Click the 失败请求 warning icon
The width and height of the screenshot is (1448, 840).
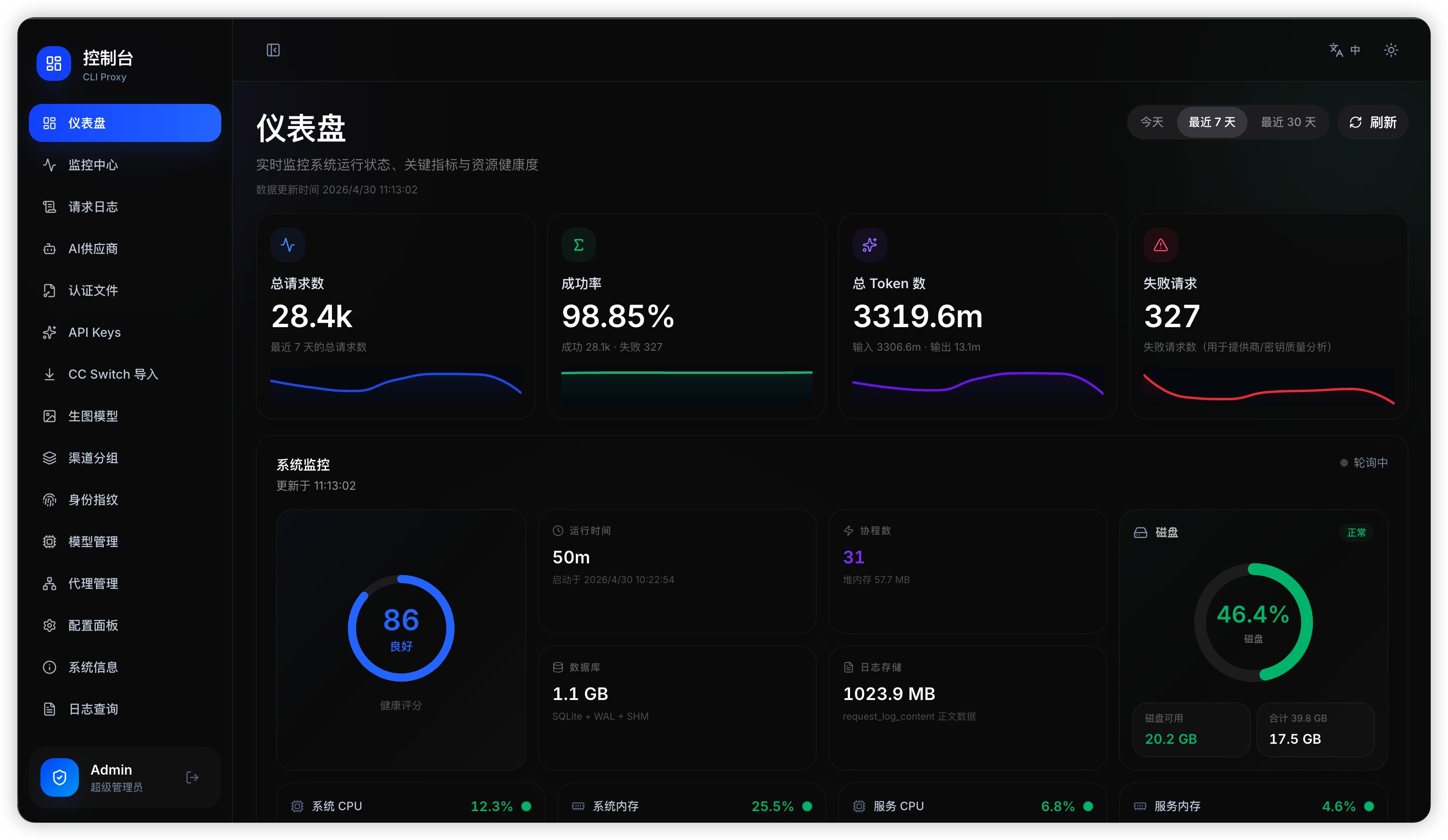pyautogui.click(x=1161, y=245)
